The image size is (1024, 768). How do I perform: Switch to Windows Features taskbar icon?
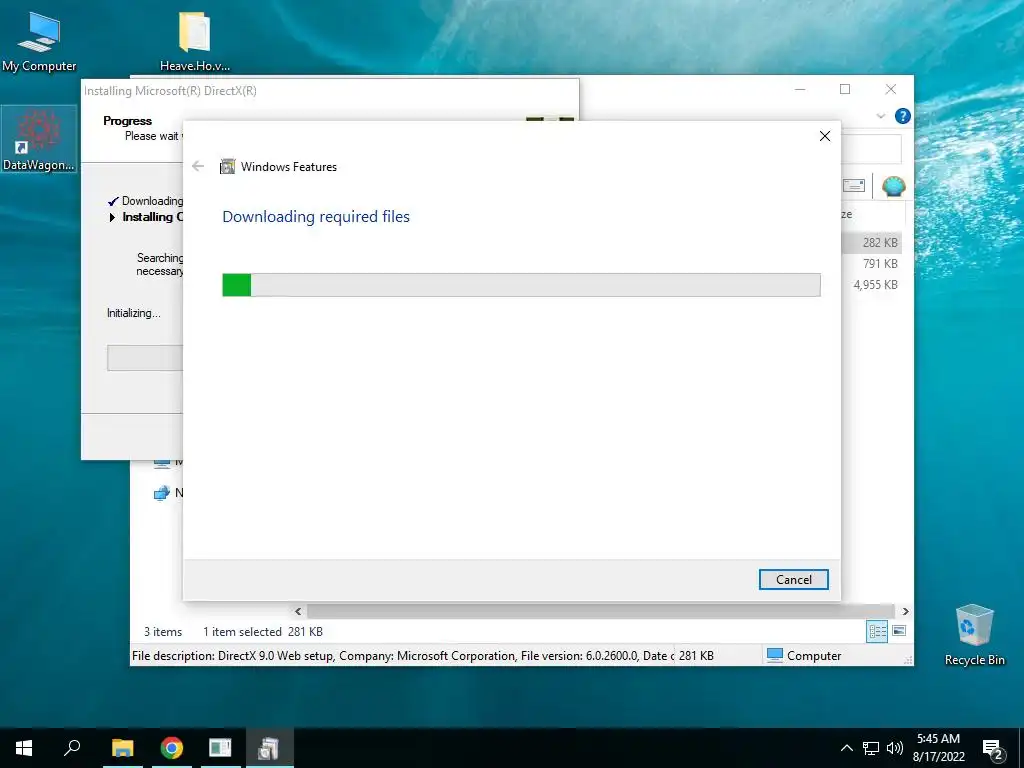269,748
